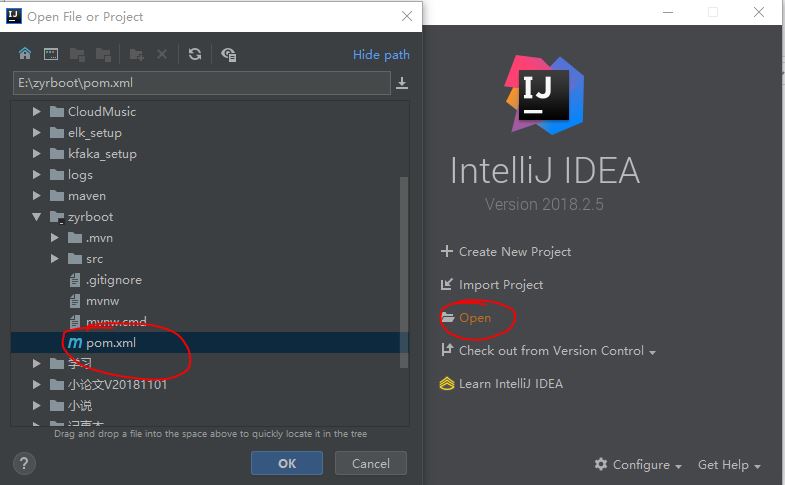
Task: Minimize the IntelliJ welcome window
Action: point(668,12)
